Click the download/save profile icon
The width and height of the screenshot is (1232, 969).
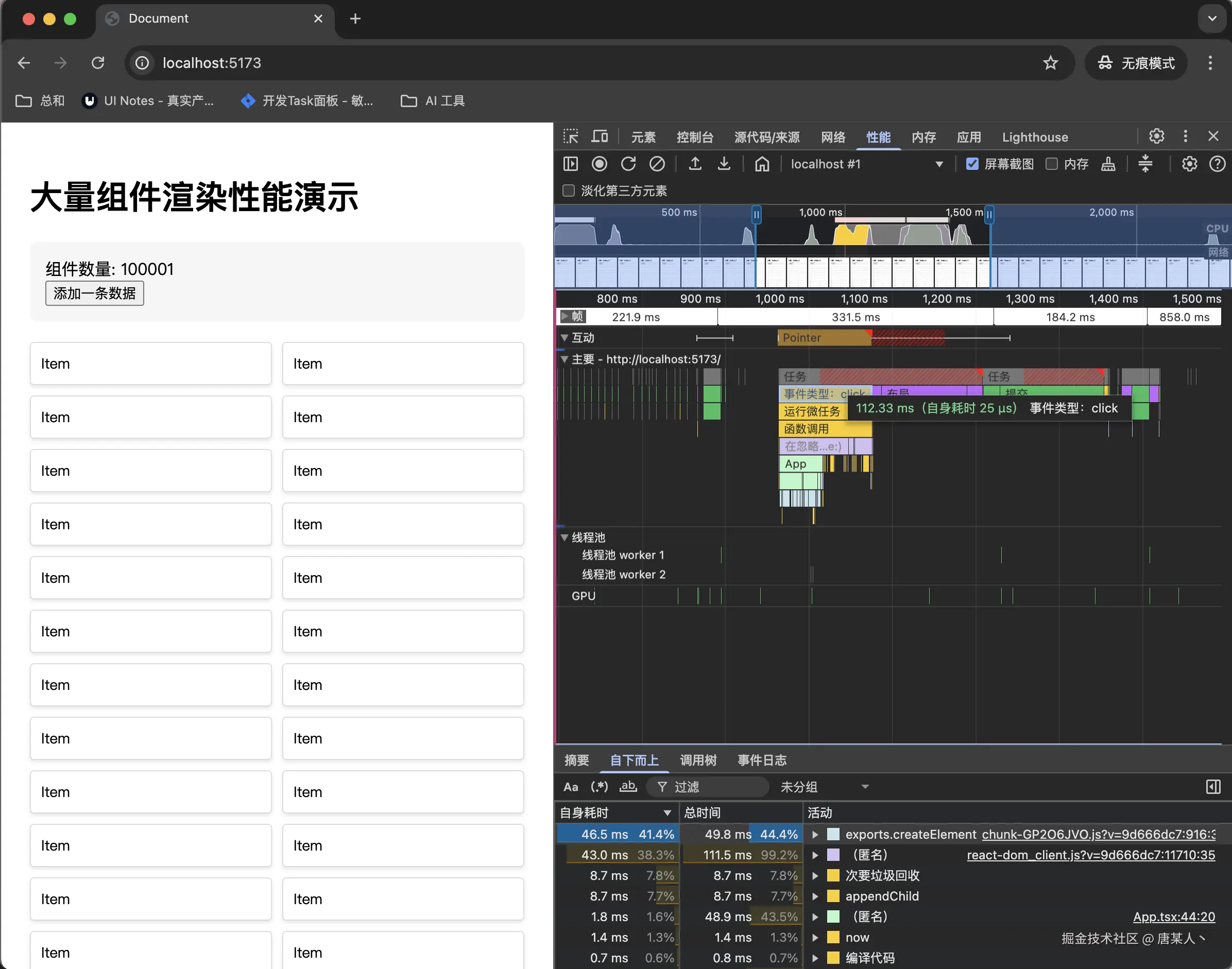pos(724,164)
